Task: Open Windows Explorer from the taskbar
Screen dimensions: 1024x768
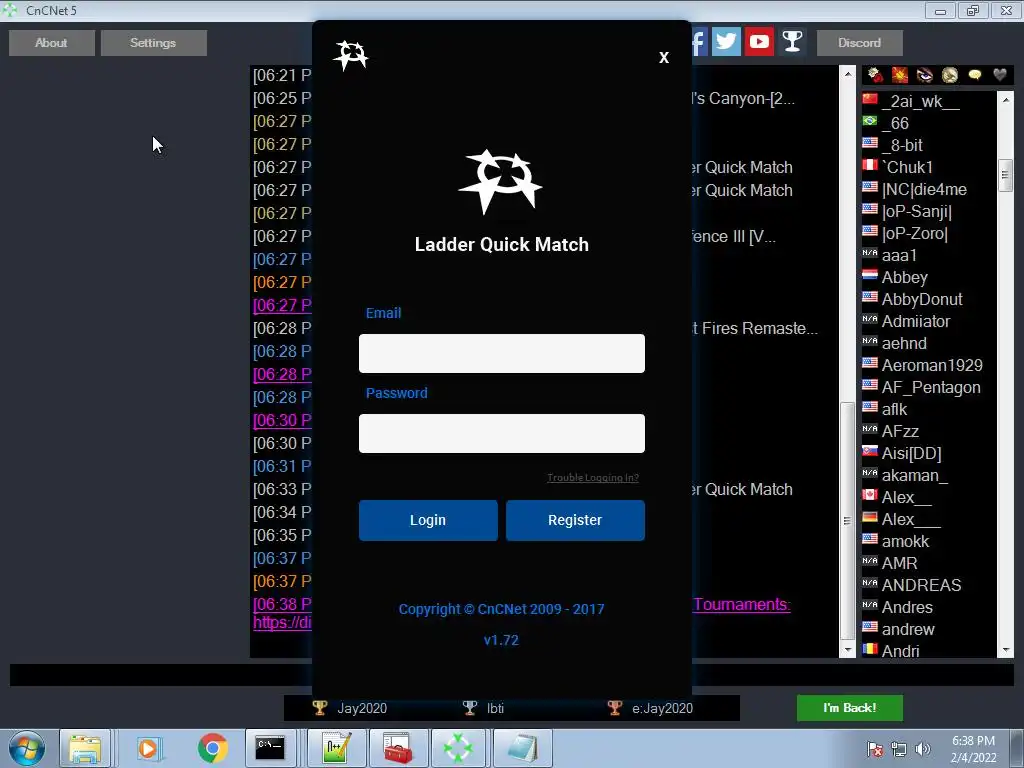Action: [86, 748]
